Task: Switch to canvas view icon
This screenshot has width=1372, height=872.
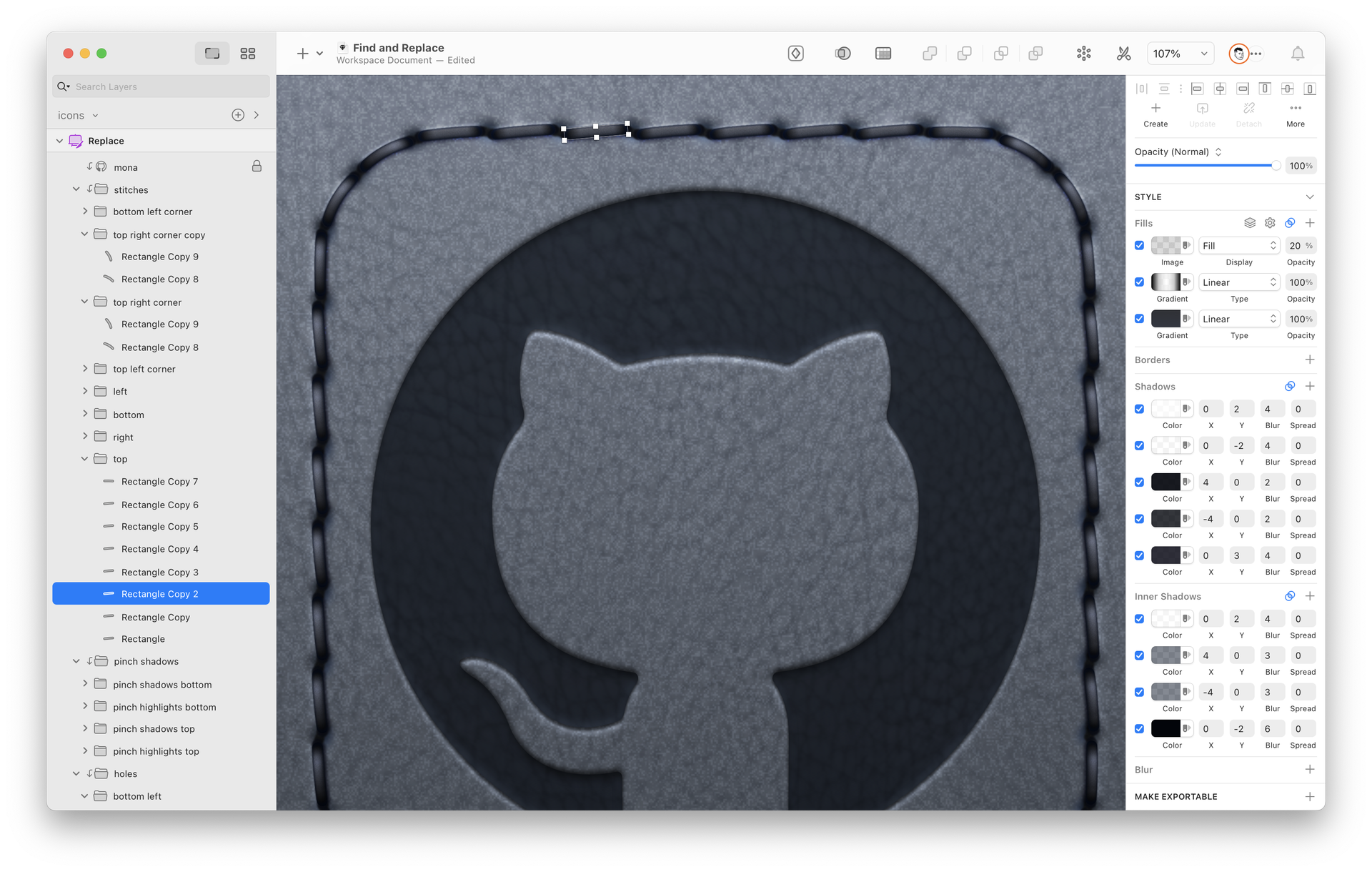Action: [x=212, y=54]
